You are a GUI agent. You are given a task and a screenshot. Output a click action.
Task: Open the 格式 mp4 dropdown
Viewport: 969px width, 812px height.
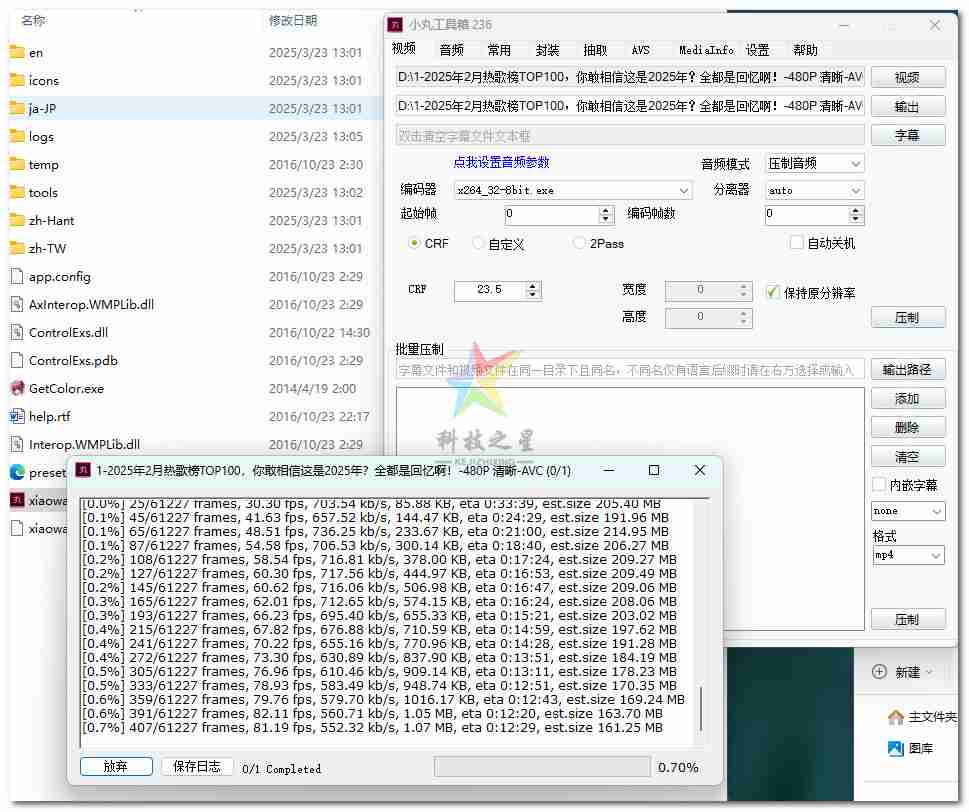pos(935,555)
